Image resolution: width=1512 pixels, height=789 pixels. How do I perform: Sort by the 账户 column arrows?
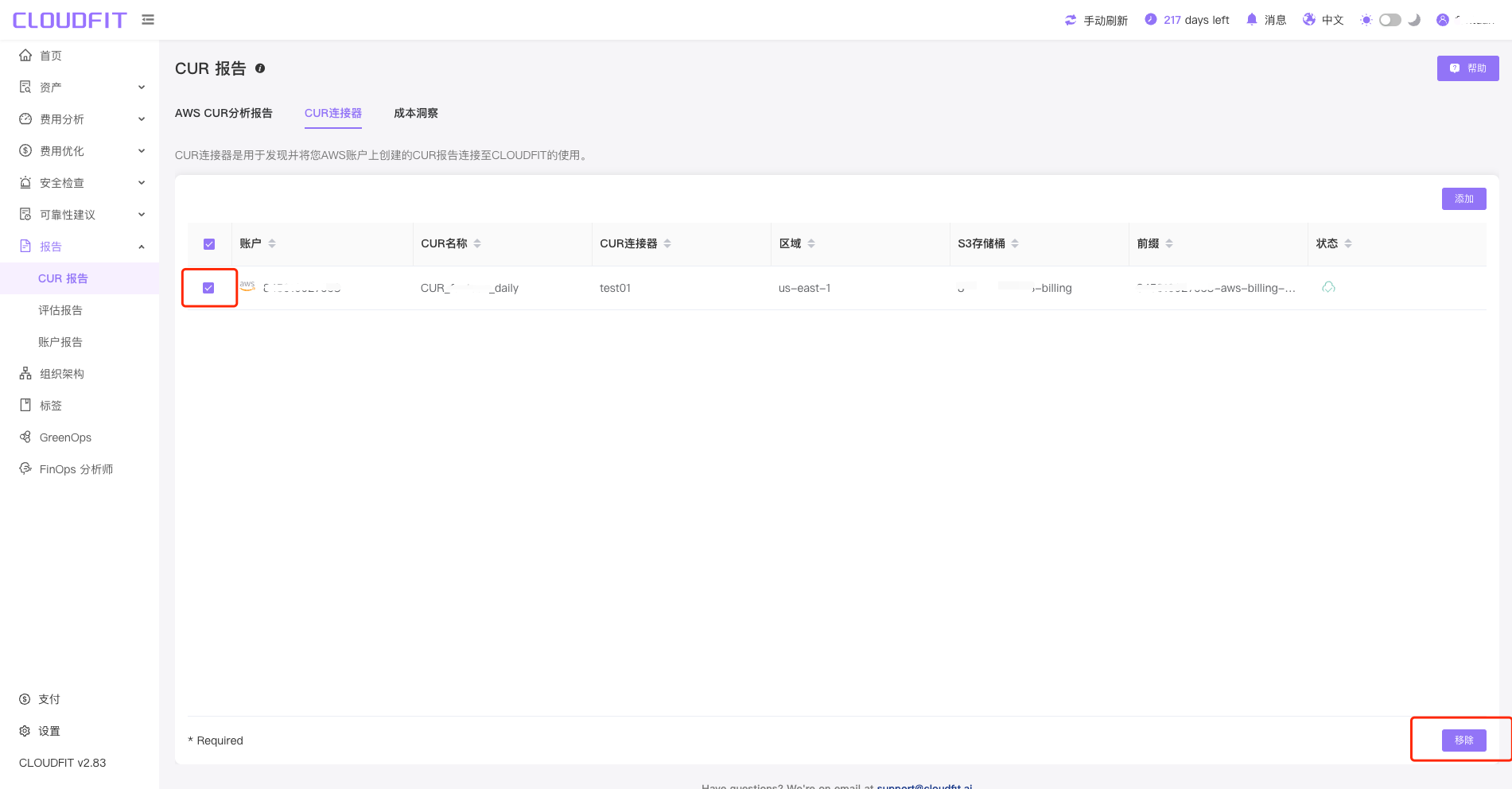272,243
